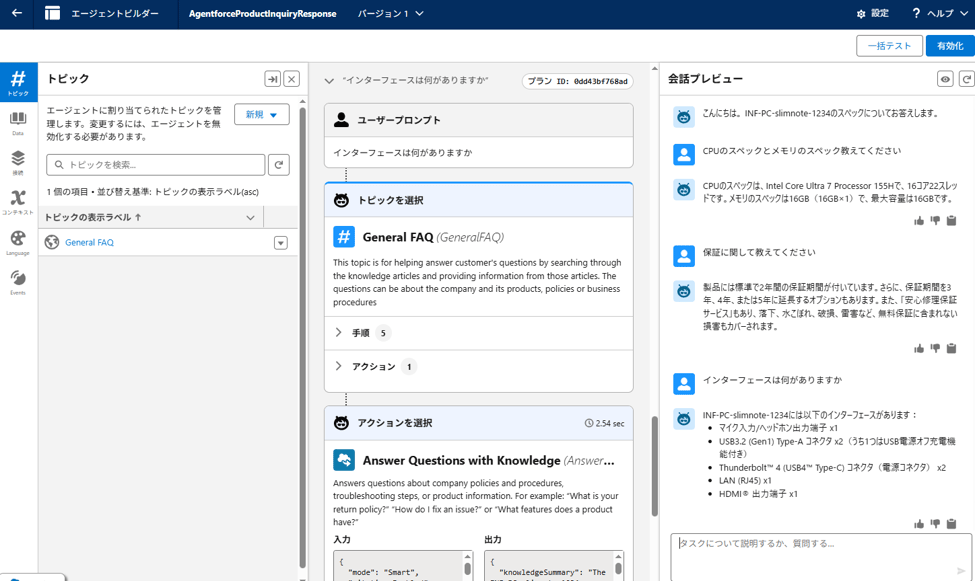Open the 接続 layers sidebar tab
This screenshot has width=975, height=581.
tap(18, 162)
